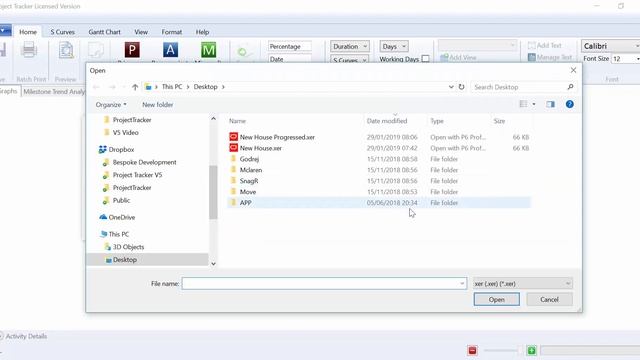Open the xer file type filter dropdown
The image size is (640, 360).
point(523,283)
